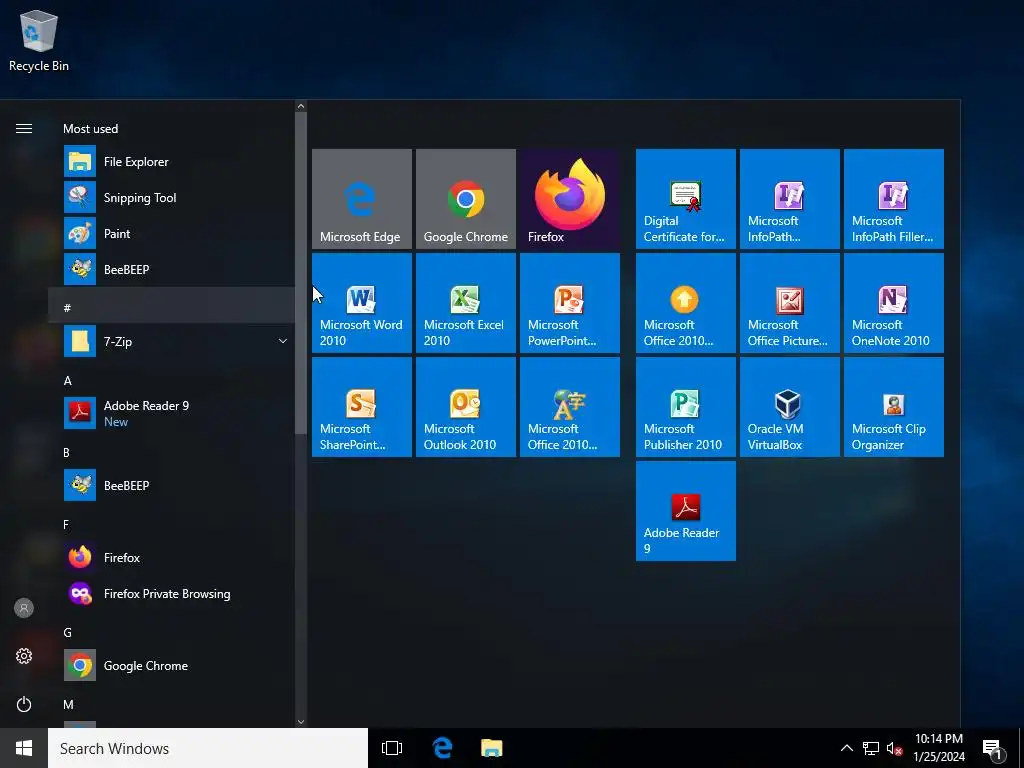The width and height of the screenshot is (1024, 768).
Task: Jump to apps via the # letter header
Action: (171, 305)
